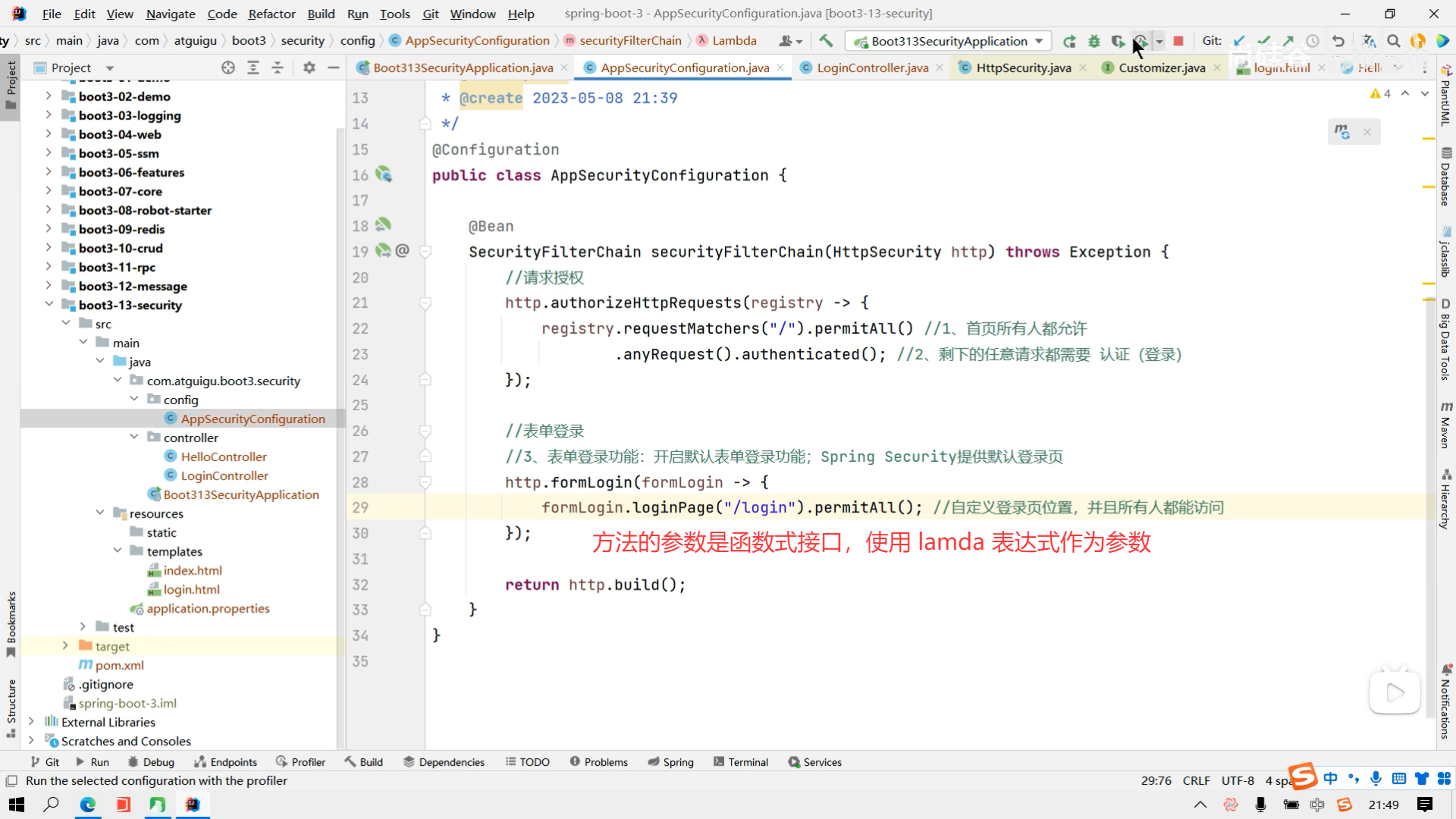Click the Debug bug icon in toolbar

[1094, 41]
